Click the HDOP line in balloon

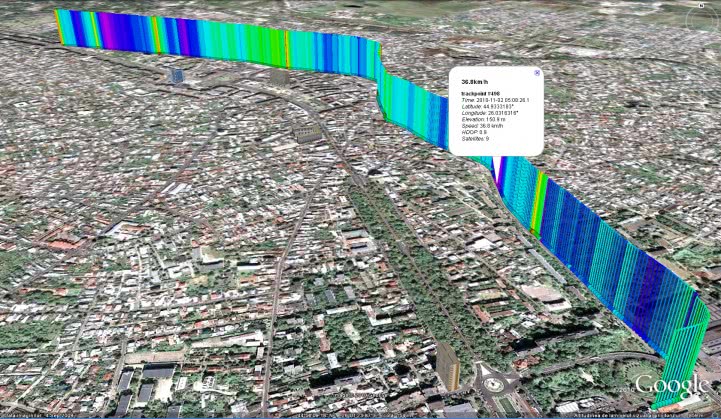click(473, 132)
